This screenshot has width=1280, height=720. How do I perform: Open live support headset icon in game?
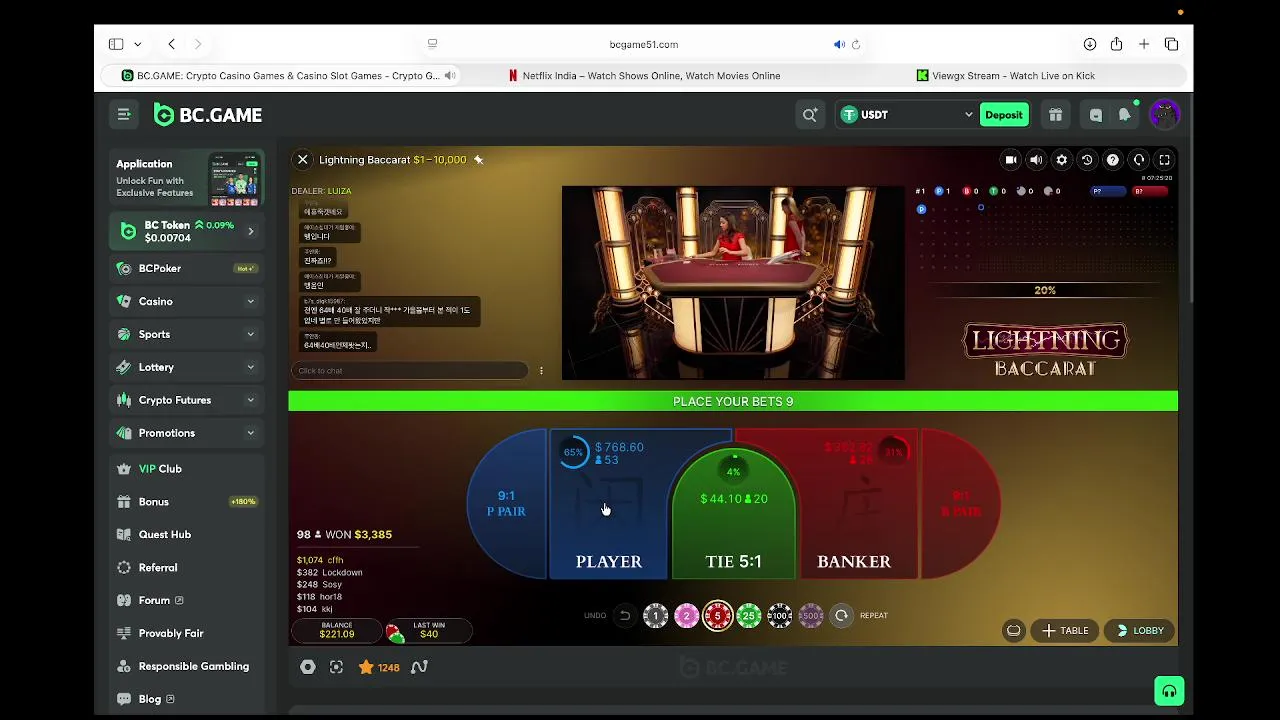[1139, 160]
